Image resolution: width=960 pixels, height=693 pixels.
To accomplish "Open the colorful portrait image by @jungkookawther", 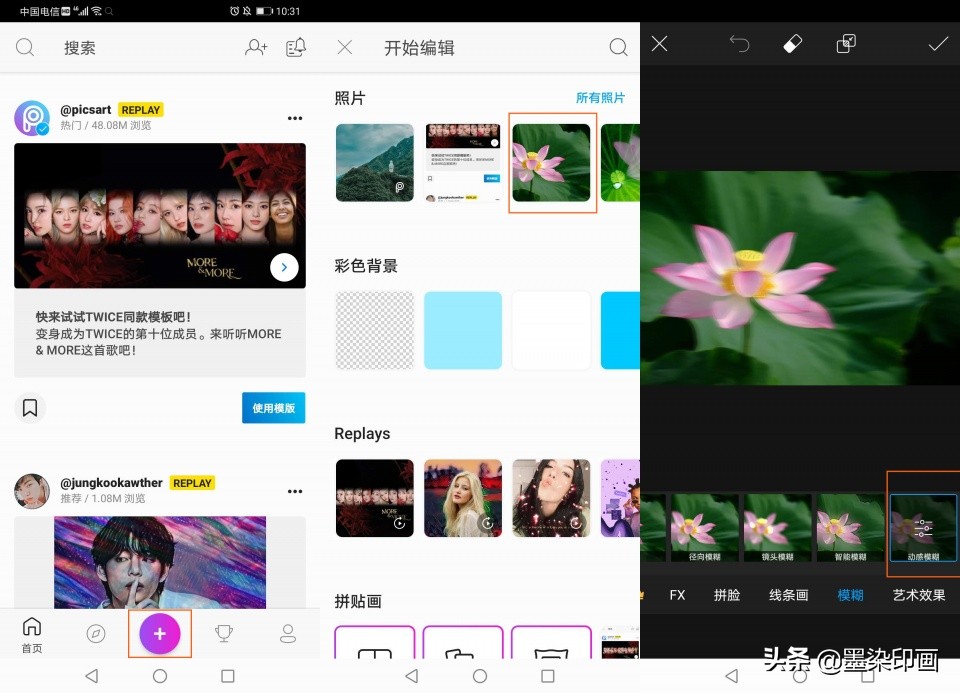I will (x=160, y=563).
